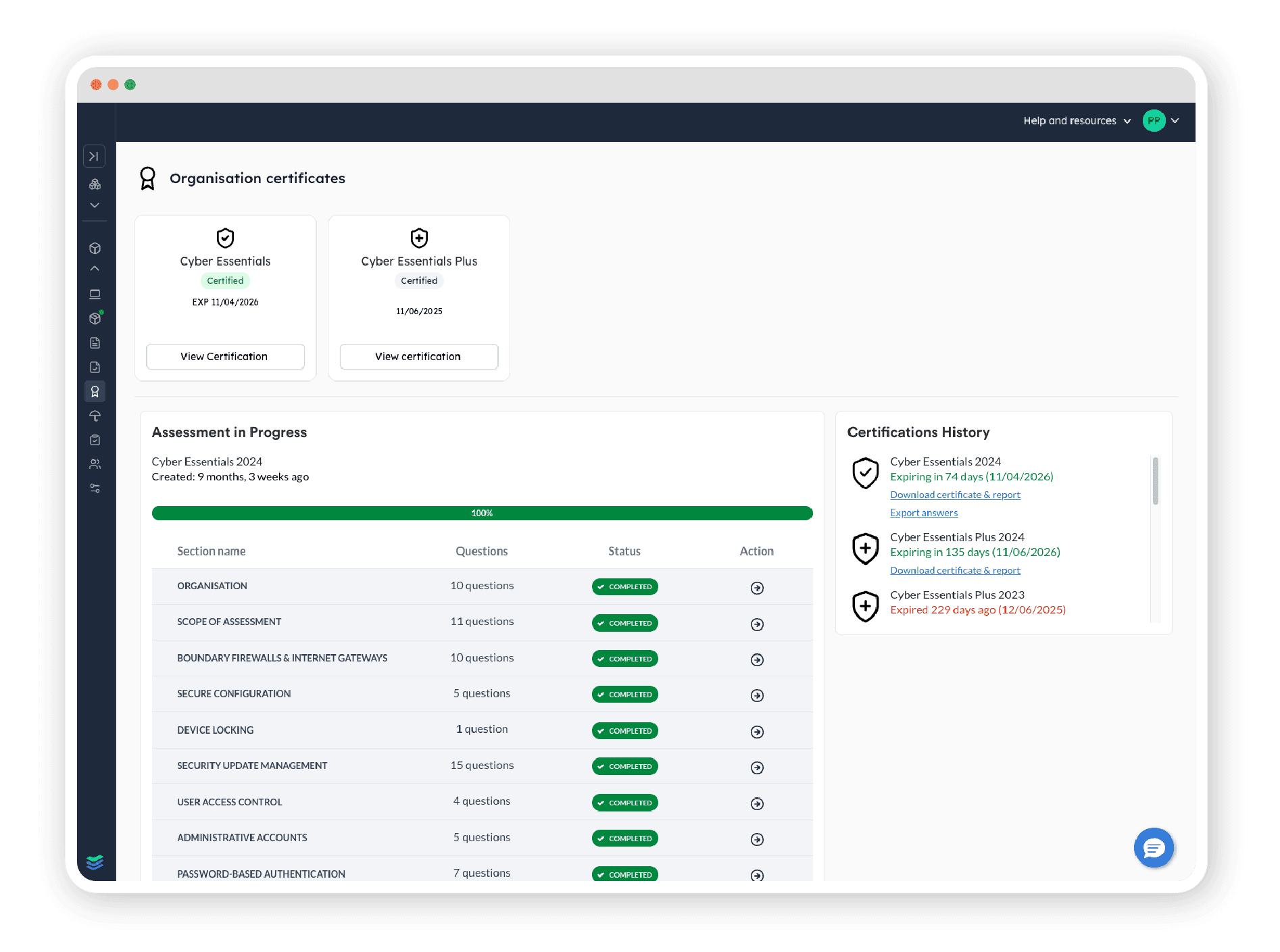Select the certificates ribbon icon in sidebar
Viewport: 1280px width, 952px height.
coord(95,391)
